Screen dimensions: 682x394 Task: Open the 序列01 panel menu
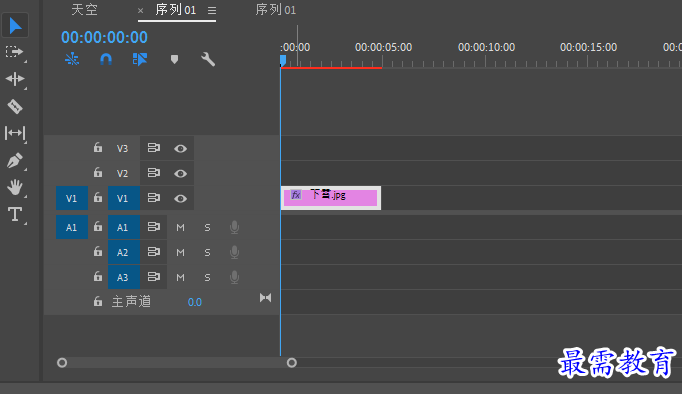click(212, 10)
